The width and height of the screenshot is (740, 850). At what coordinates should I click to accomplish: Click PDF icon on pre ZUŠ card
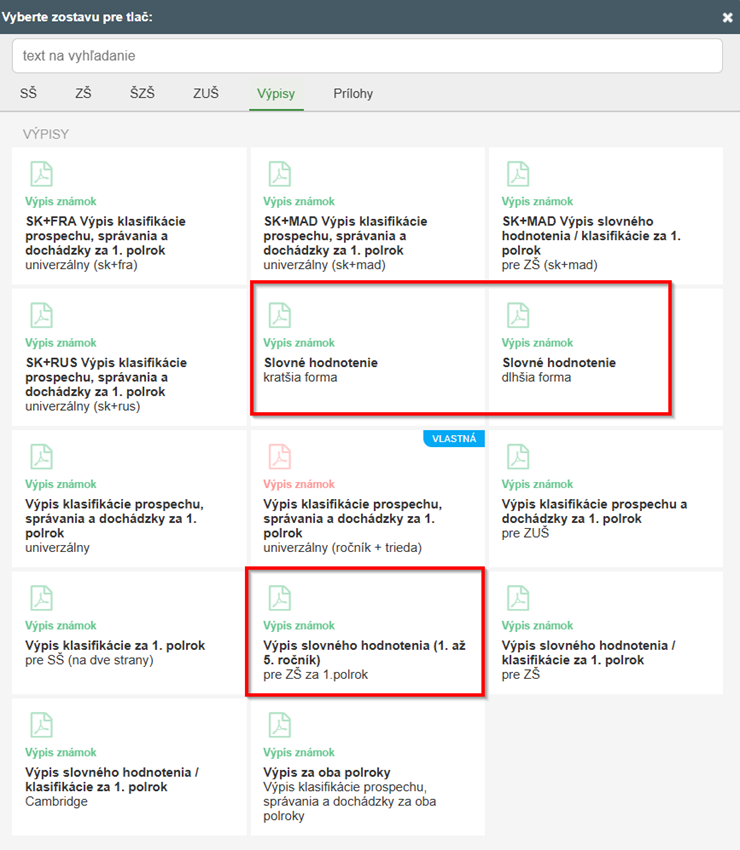518,456
